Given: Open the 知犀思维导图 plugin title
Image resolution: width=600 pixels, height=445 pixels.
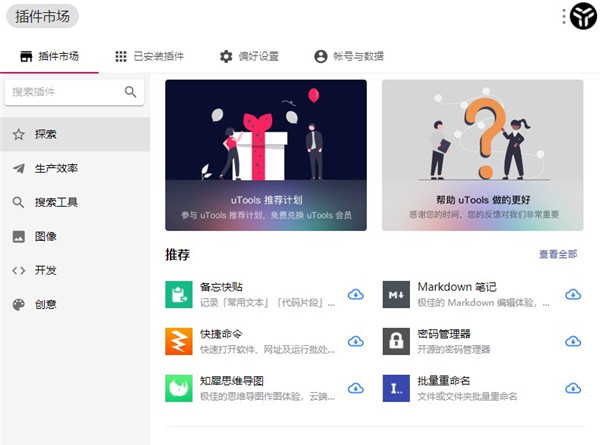Looking at the screenshot, I should click(x=232, y=381).
